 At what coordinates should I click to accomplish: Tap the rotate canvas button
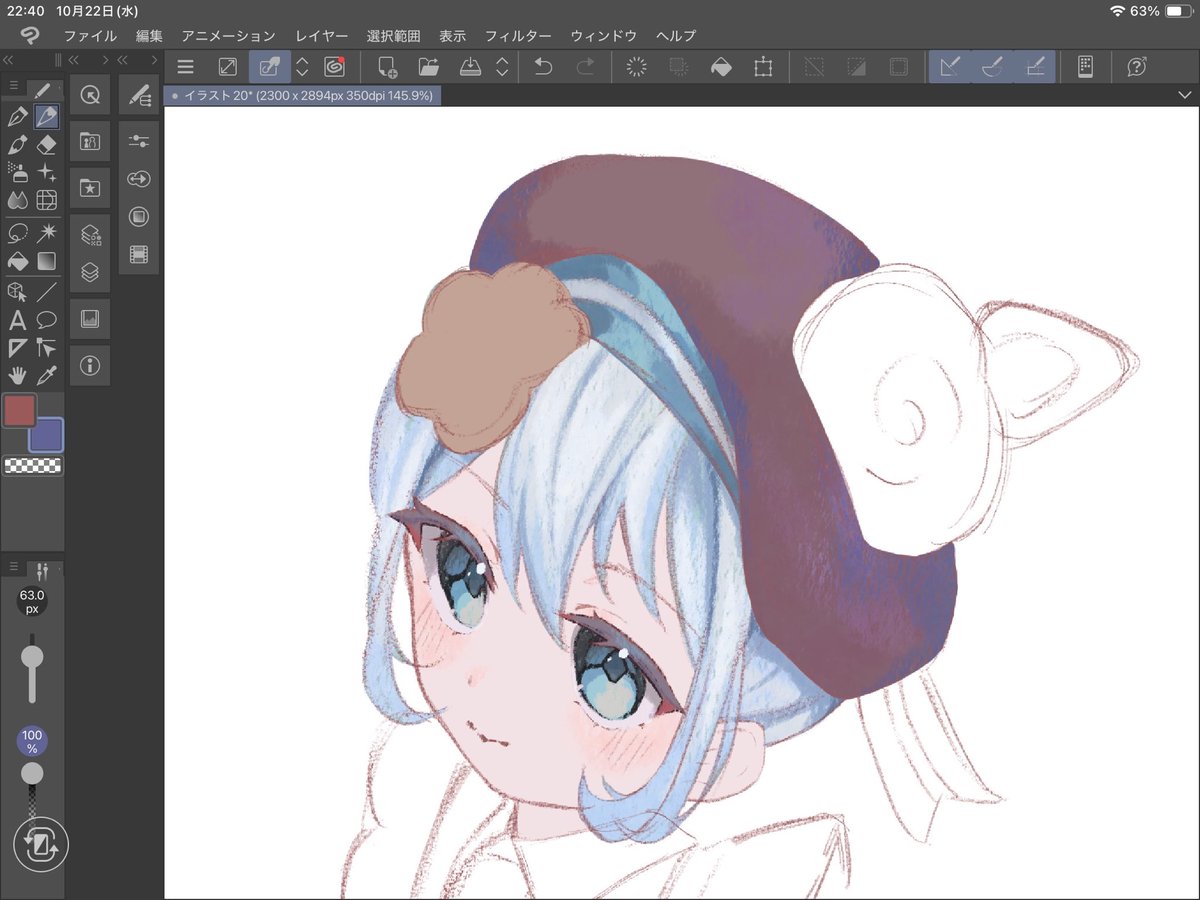click(40, 845)
